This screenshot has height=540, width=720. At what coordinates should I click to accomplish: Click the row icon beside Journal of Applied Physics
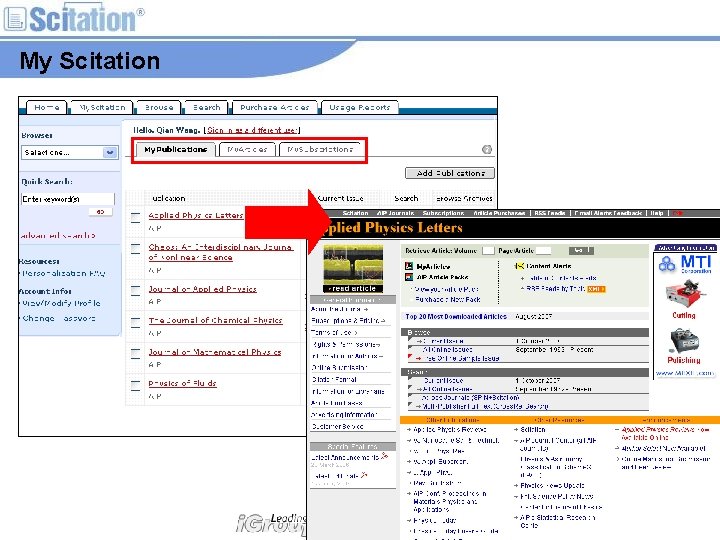point(135,291)
